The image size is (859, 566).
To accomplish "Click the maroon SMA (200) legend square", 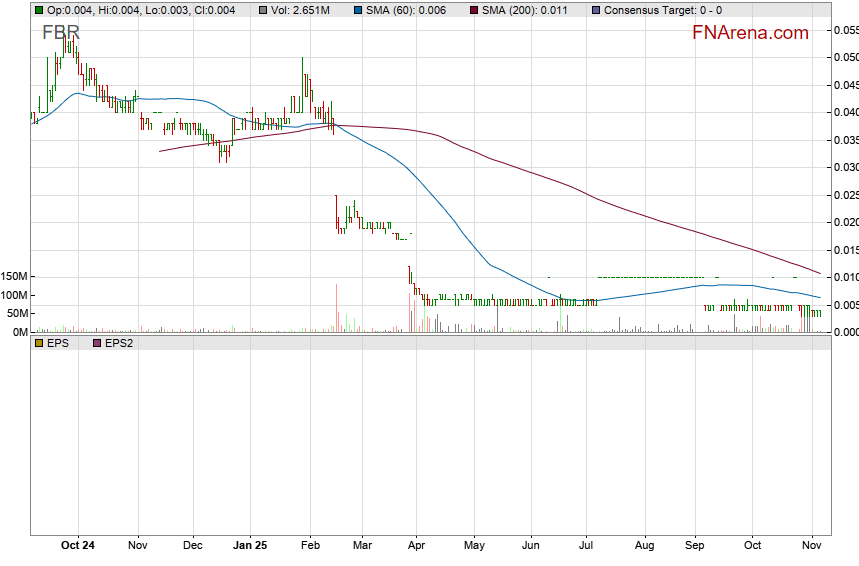I will (473, 10).
